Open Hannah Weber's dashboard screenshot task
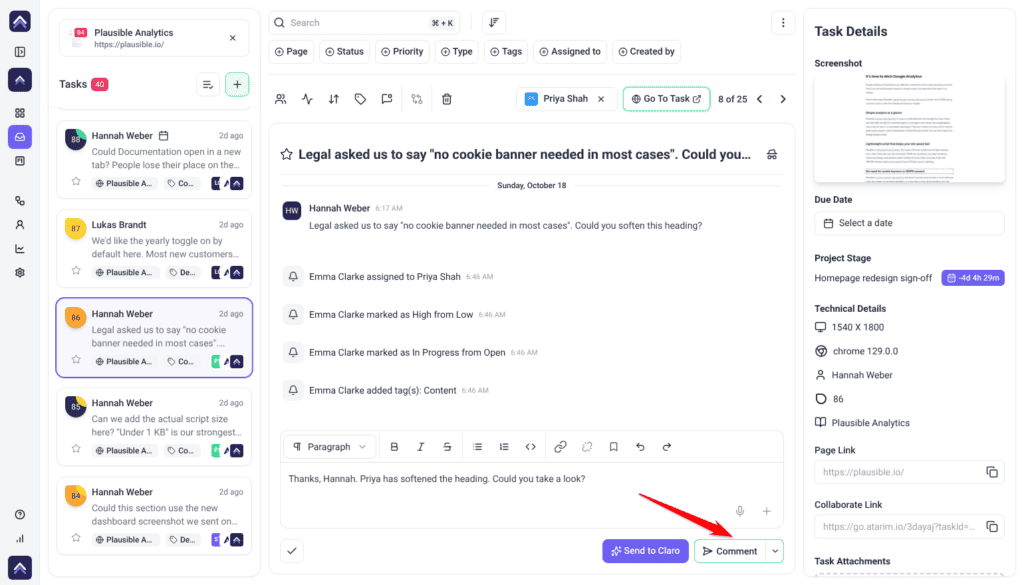This screenshot has height=585, width=1024. [154, 516]
